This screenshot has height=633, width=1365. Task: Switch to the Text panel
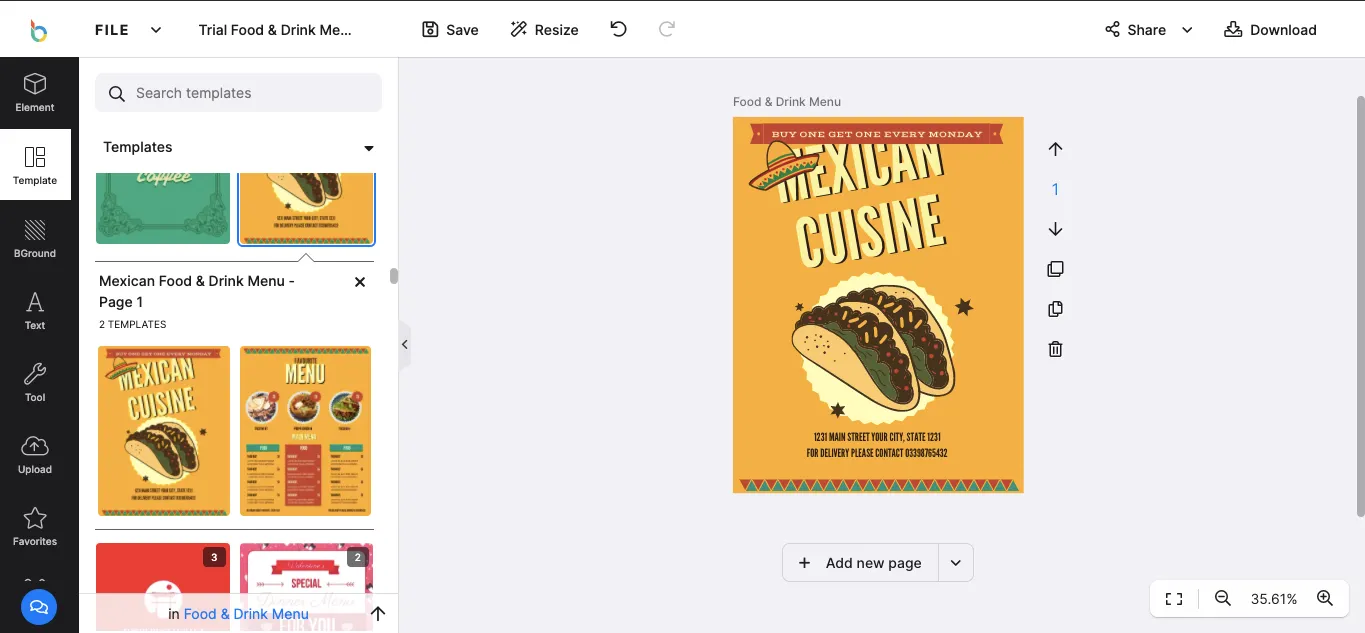coord(35,310)
